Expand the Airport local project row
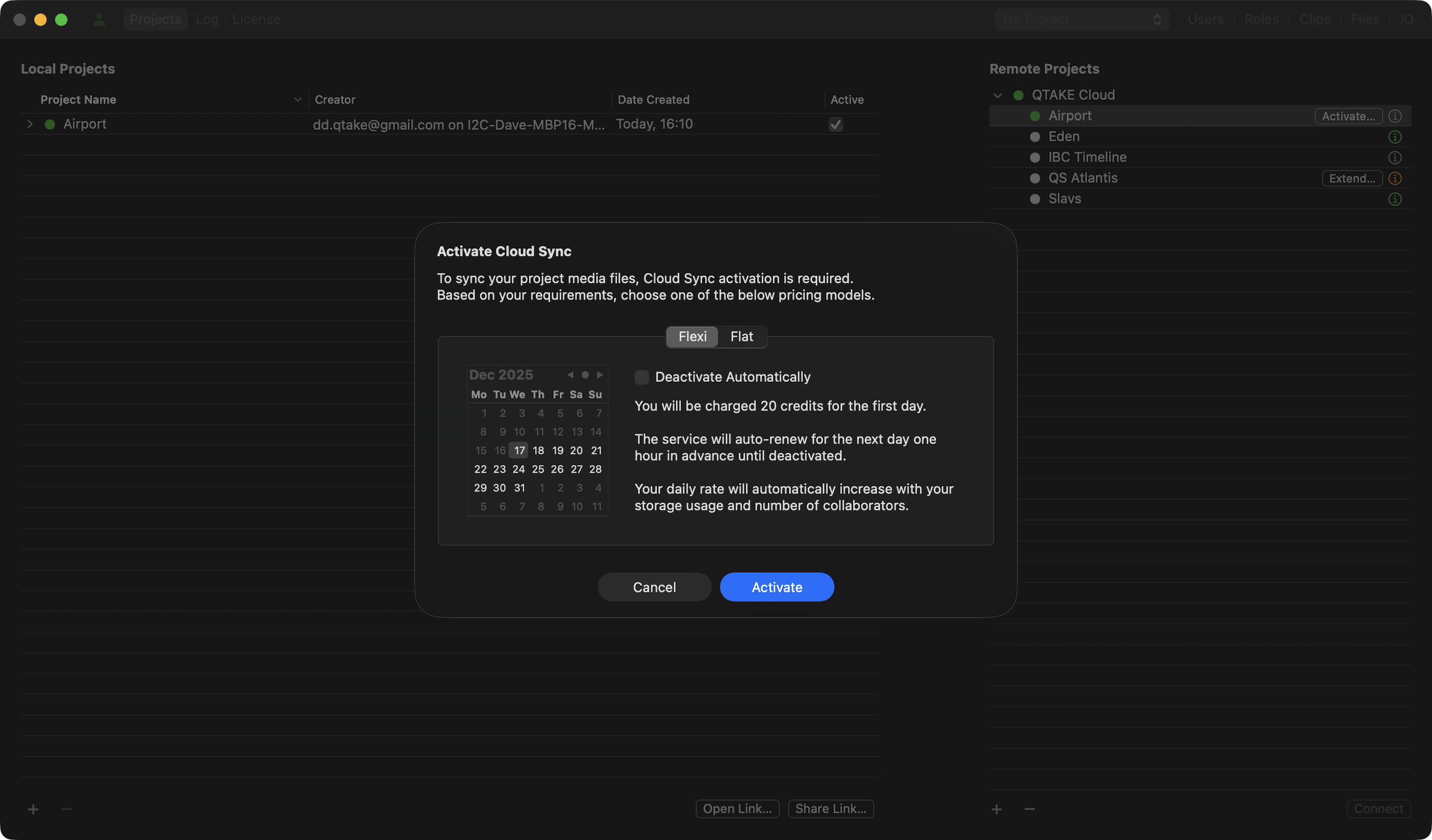Image resolution: width=1432 pixels, height=840 pixels. [30, 124]
